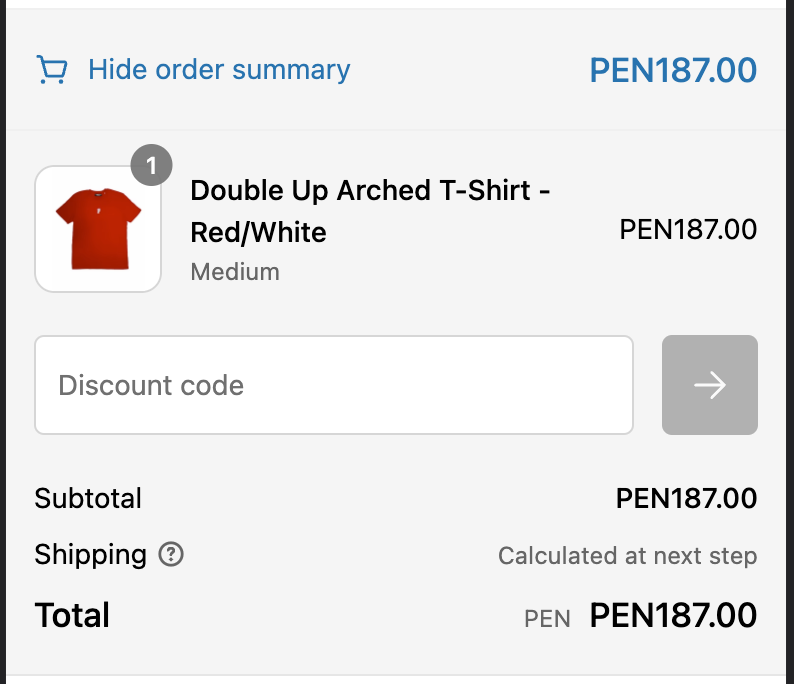Click the T-shirt line item price

pos(688,229)
